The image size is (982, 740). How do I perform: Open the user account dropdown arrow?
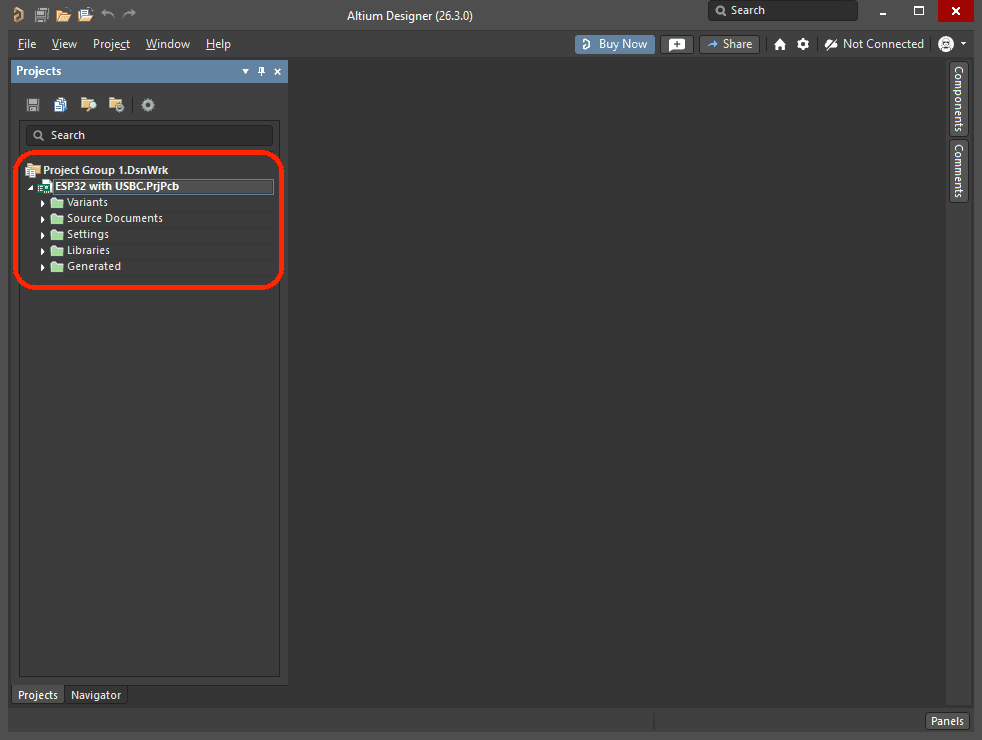tap(963, 44)
